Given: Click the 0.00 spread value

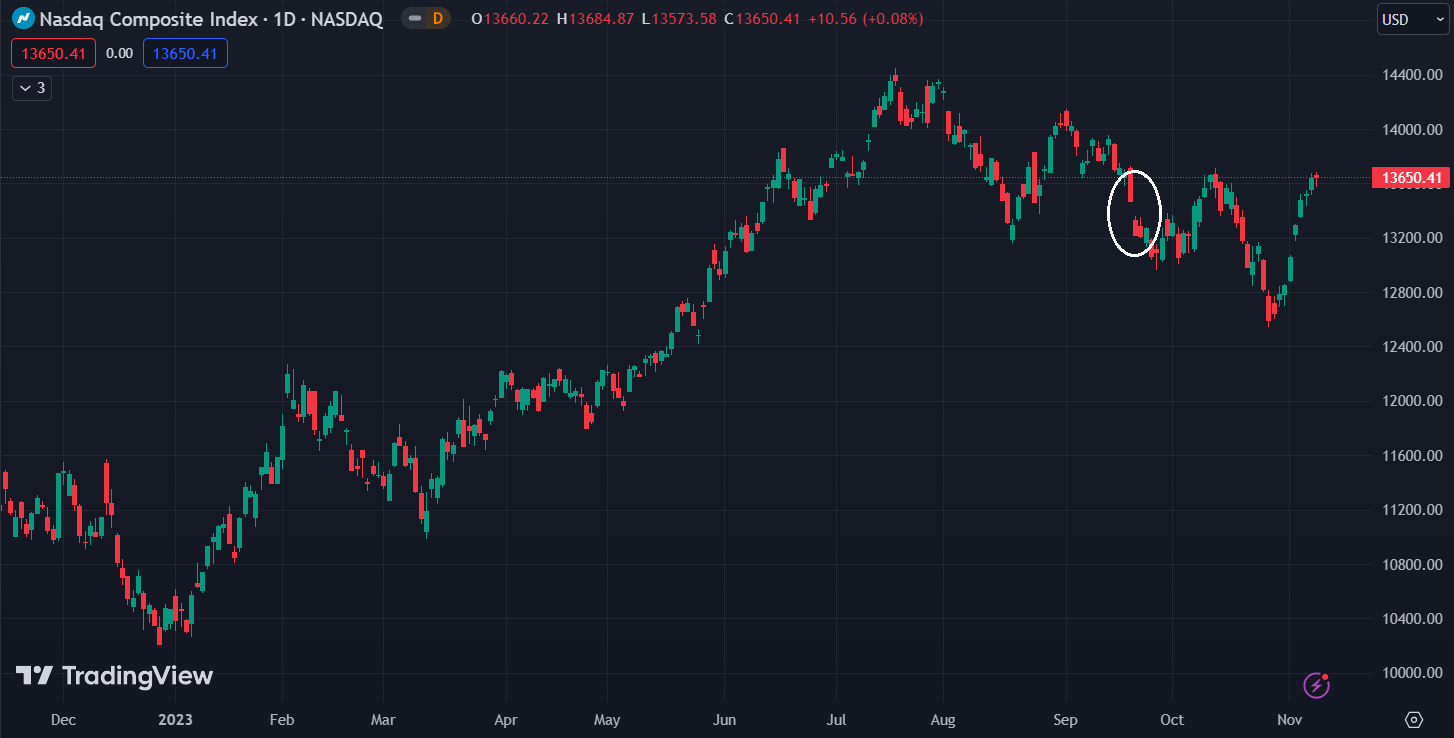Looking at the screenshot, I should 119,54.
